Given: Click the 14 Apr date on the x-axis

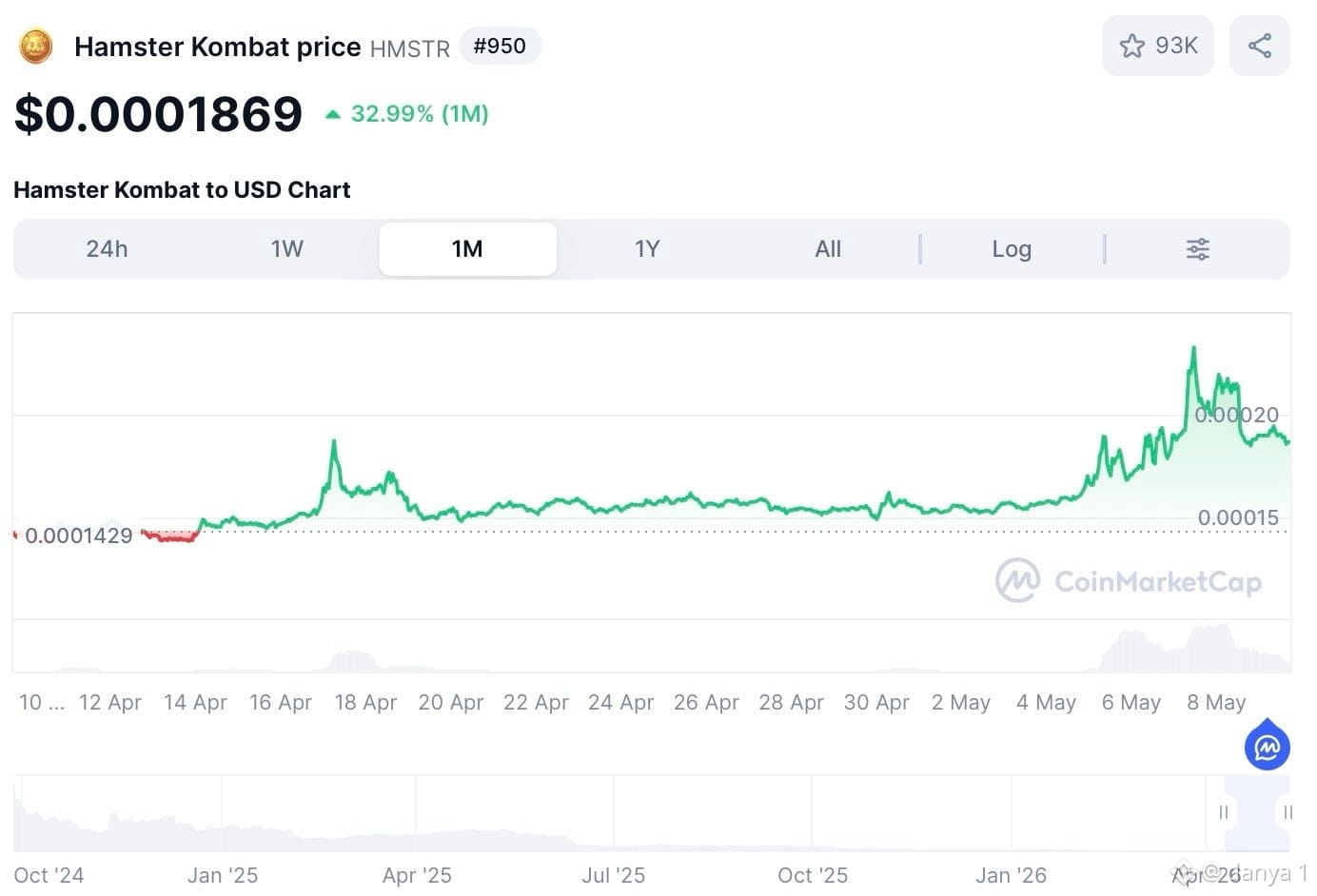Looking at the screenshot, I should click(195, 703).
